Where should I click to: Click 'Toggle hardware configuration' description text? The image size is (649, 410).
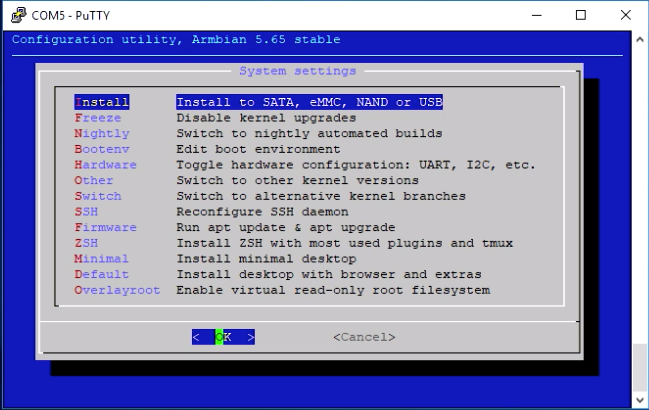[x=356, y=165]
